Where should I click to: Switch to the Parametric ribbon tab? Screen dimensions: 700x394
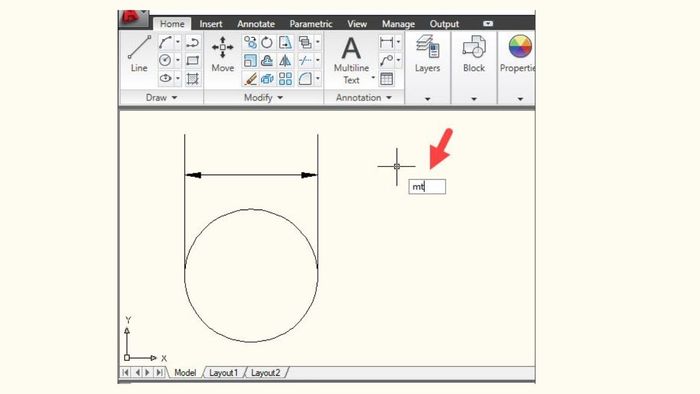coord(311,24)
